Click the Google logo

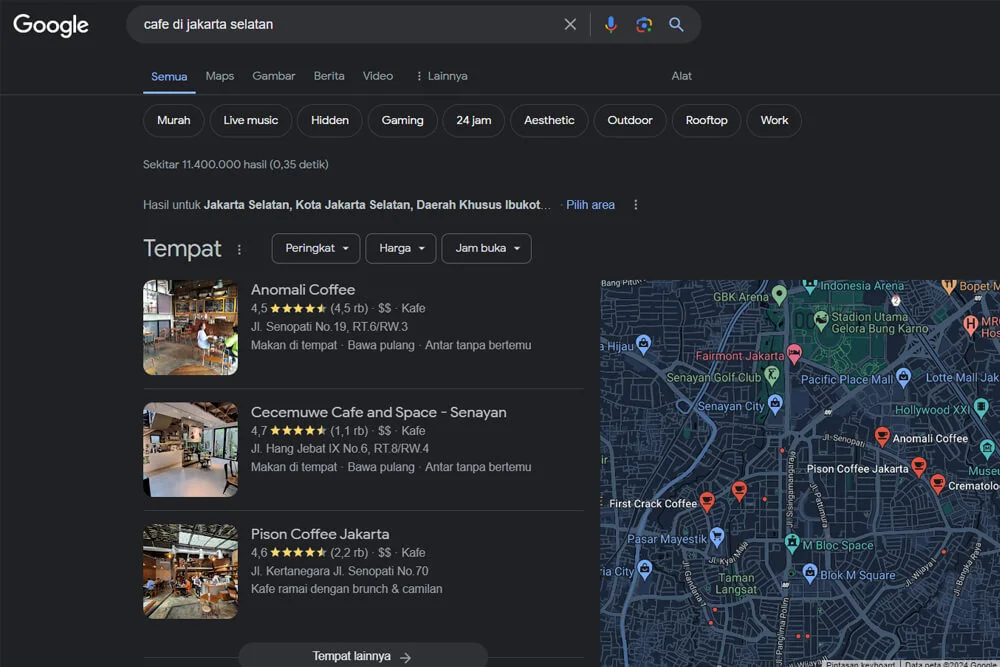point(51,25)
